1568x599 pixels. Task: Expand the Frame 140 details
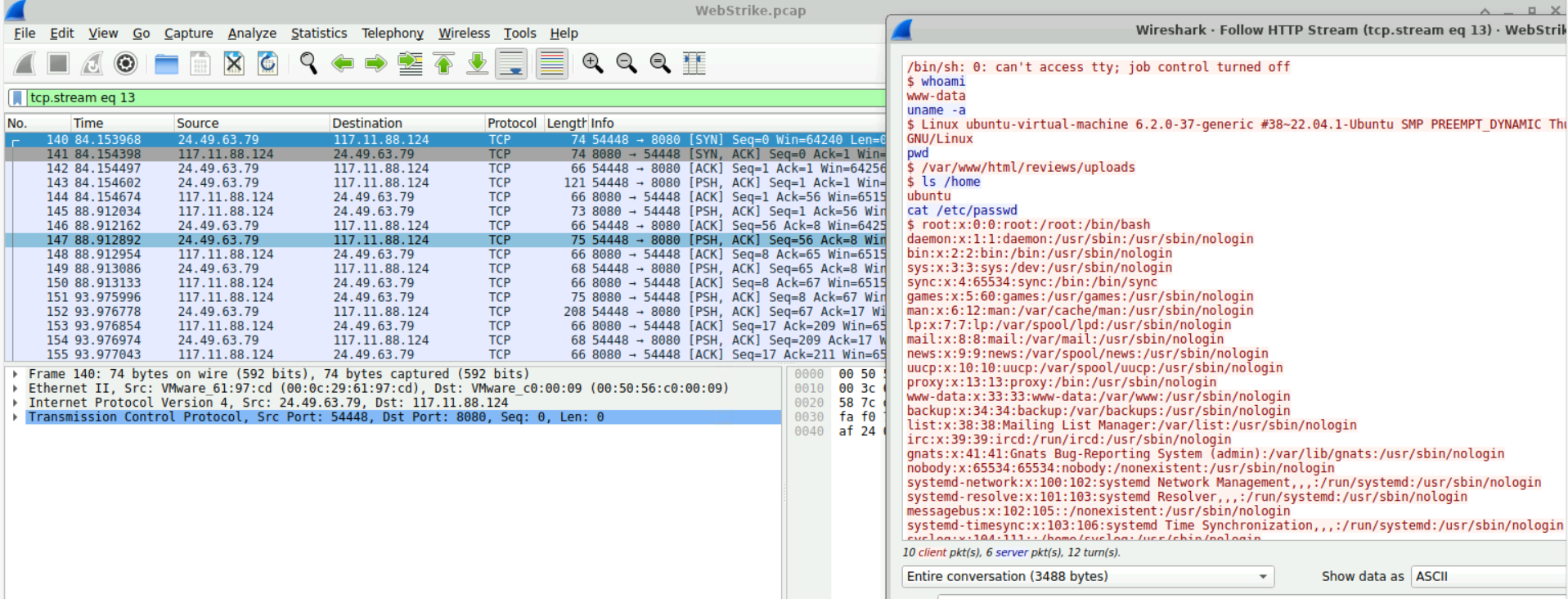point(16,374)
